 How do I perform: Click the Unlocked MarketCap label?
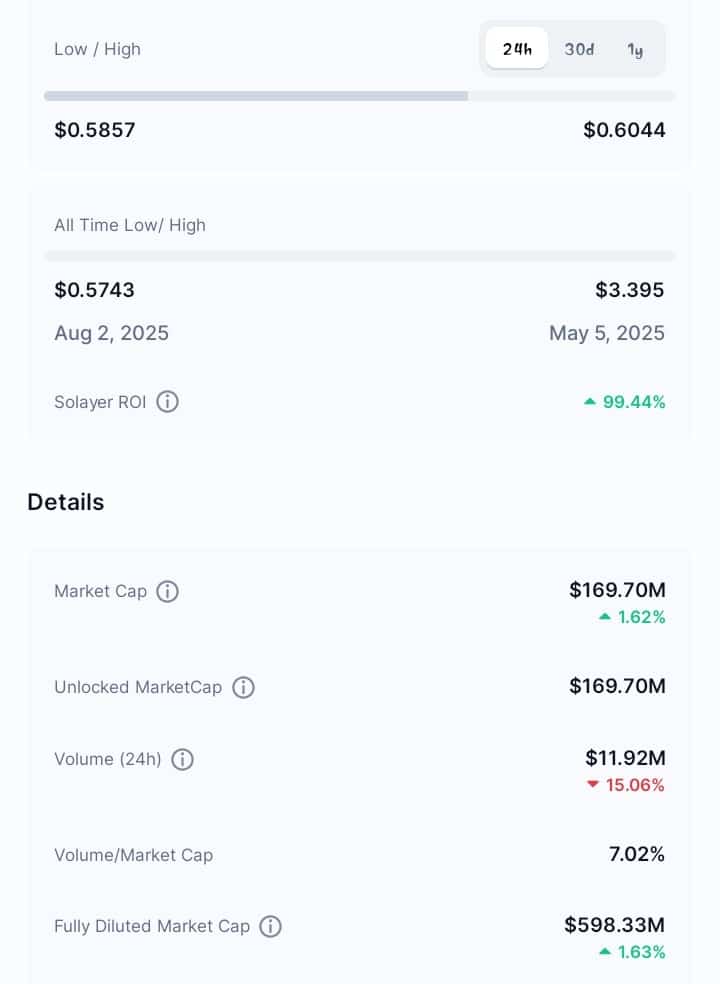(138, 687)
